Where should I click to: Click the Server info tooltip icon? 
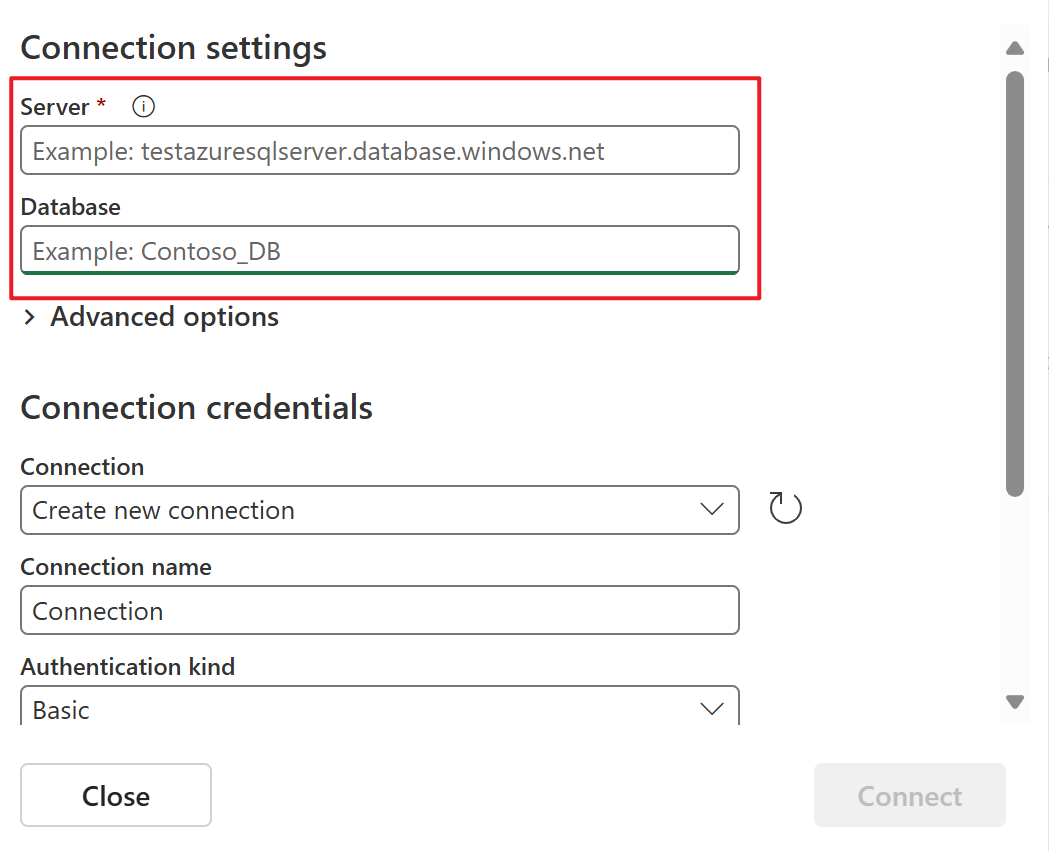click(143, 106)
